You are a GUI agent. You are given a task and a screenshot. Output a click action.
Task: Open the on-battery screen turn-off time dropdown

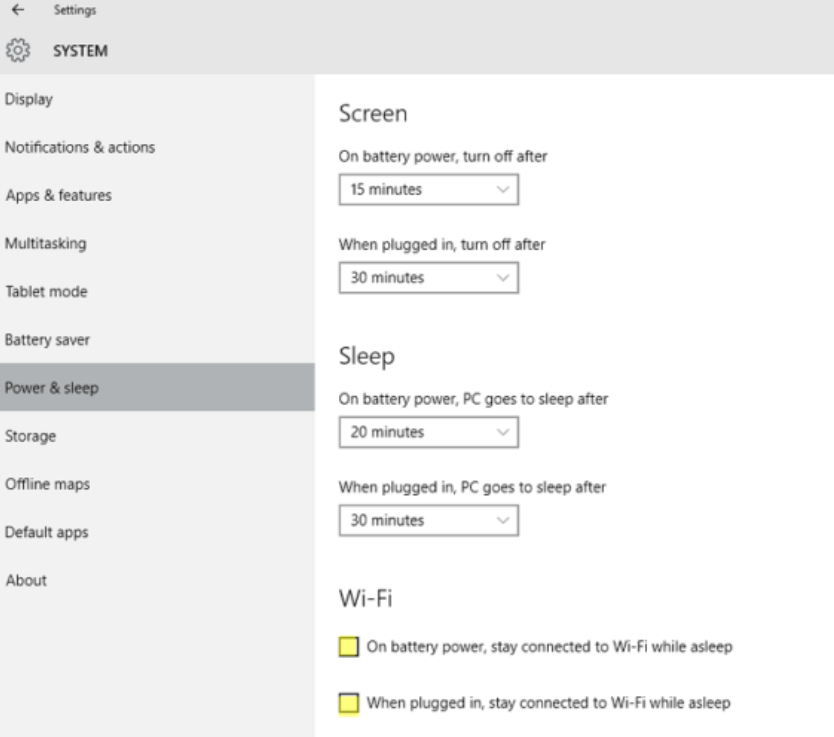click(x=428, y=189)
